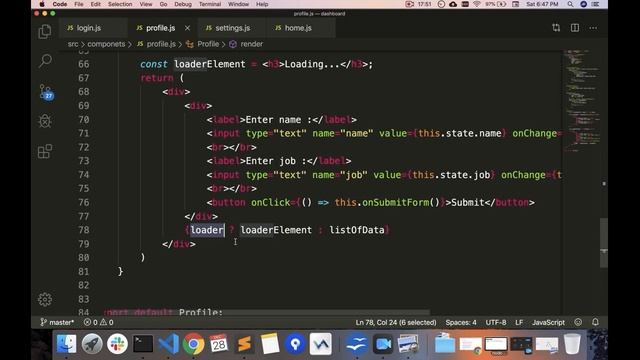This screenshot has width=640, height=360.
Task: Click the componets breadcrumb
Action: [x=106, y=44]
